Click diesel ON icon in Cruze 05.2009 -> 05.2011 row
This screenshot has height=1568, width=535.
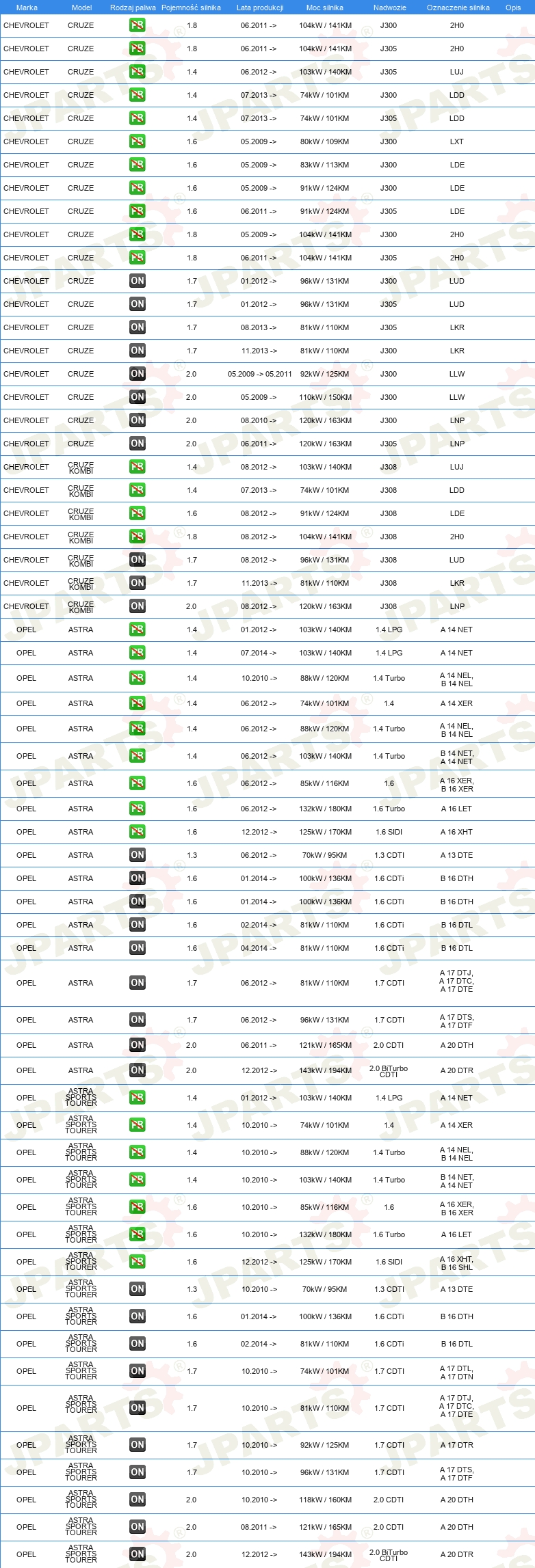click(137, 374)
